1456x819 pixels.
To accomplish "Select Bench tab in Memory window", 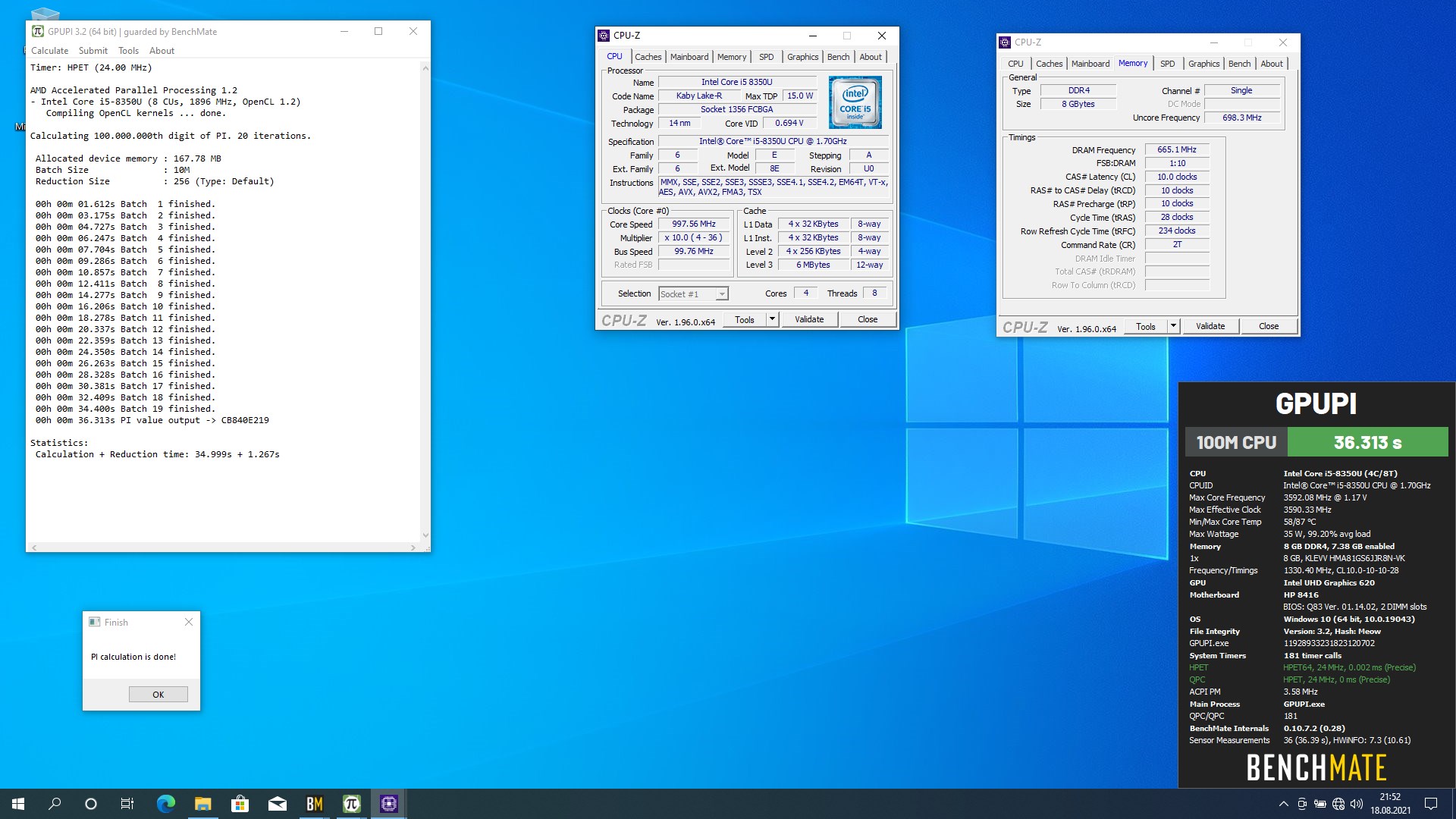I will tap(1239, 64).
